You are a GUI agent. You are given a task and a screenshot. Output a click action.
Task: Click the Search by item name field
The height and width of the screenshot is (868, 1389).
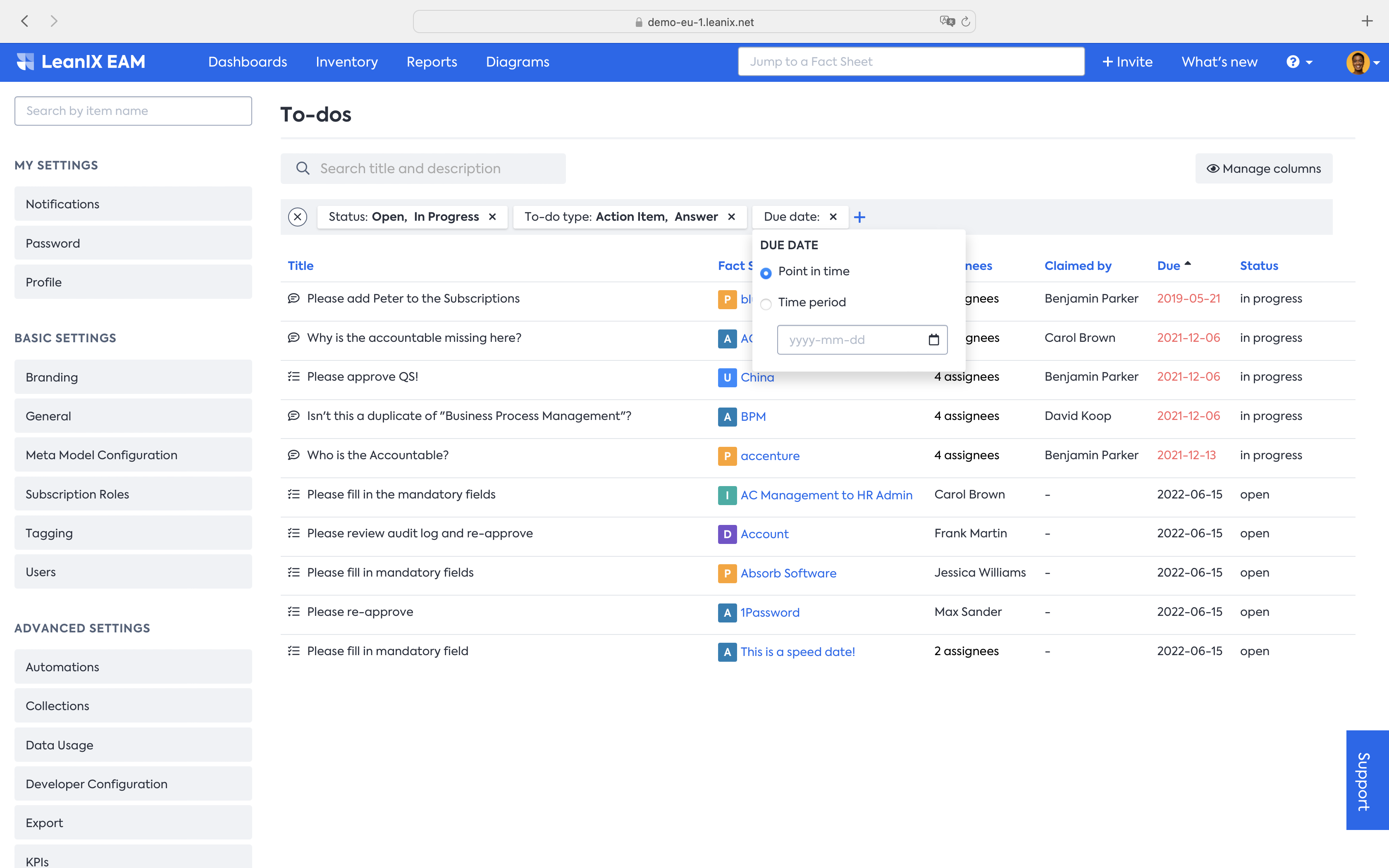coord(133,111)
